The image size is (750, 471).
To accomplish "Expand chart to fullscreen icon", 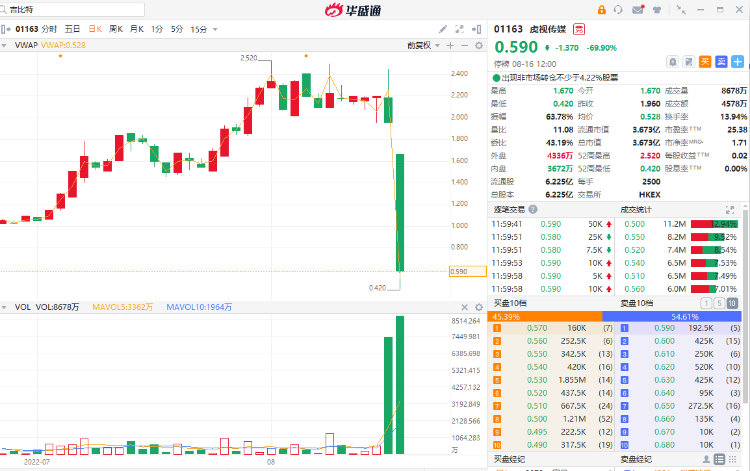I will coord(460,29).
